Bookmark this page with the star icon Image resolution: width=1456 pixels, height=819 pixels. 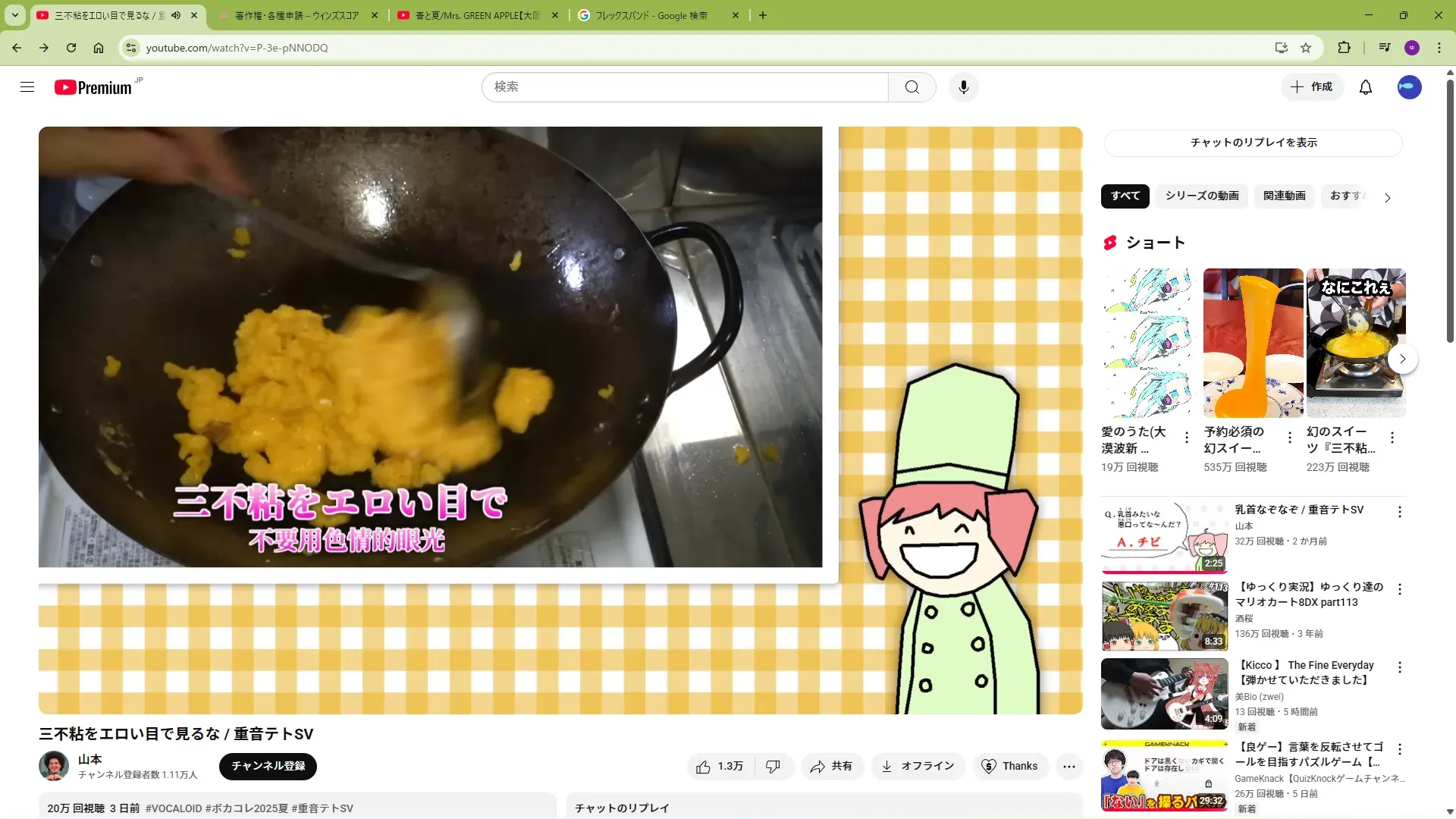click(x=1306, y=48)
